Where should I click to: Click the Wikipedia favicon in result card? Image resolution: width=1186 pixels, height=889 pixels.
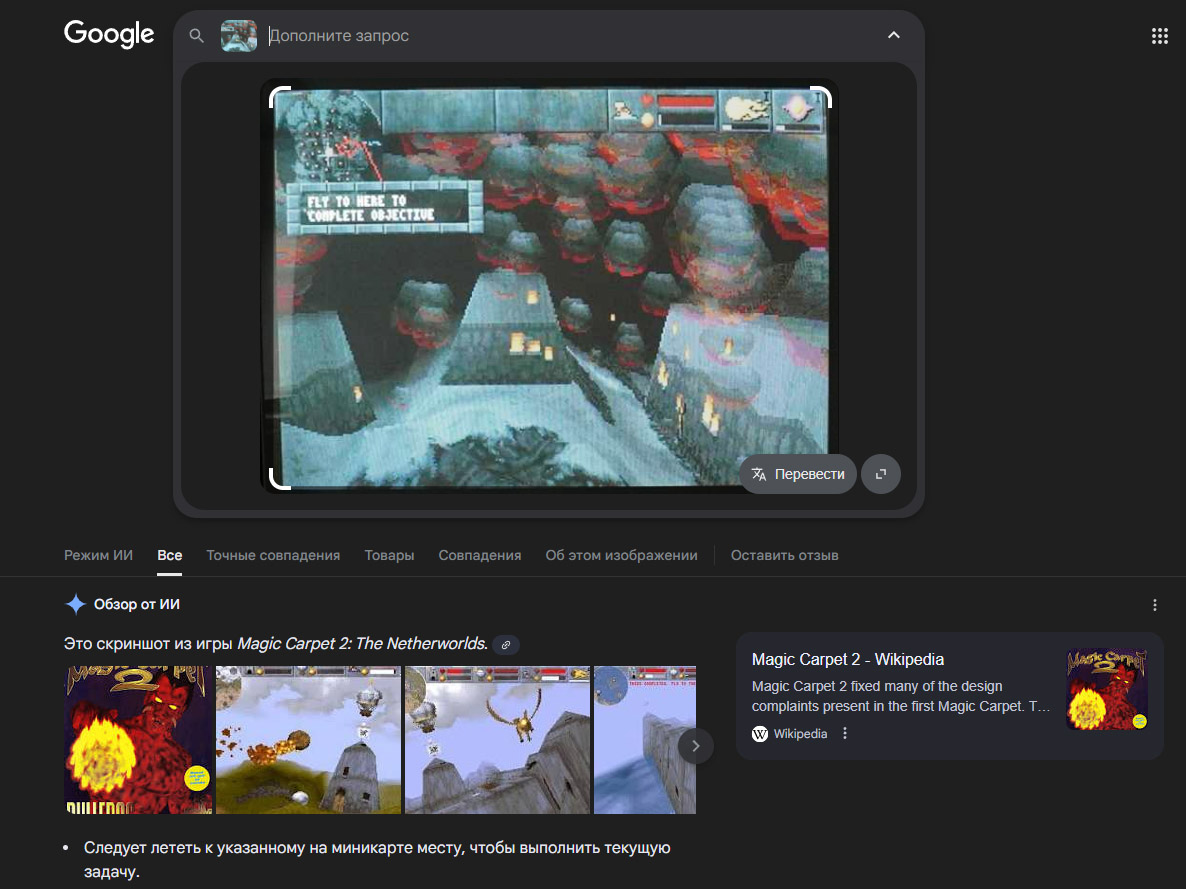point(761,733)
